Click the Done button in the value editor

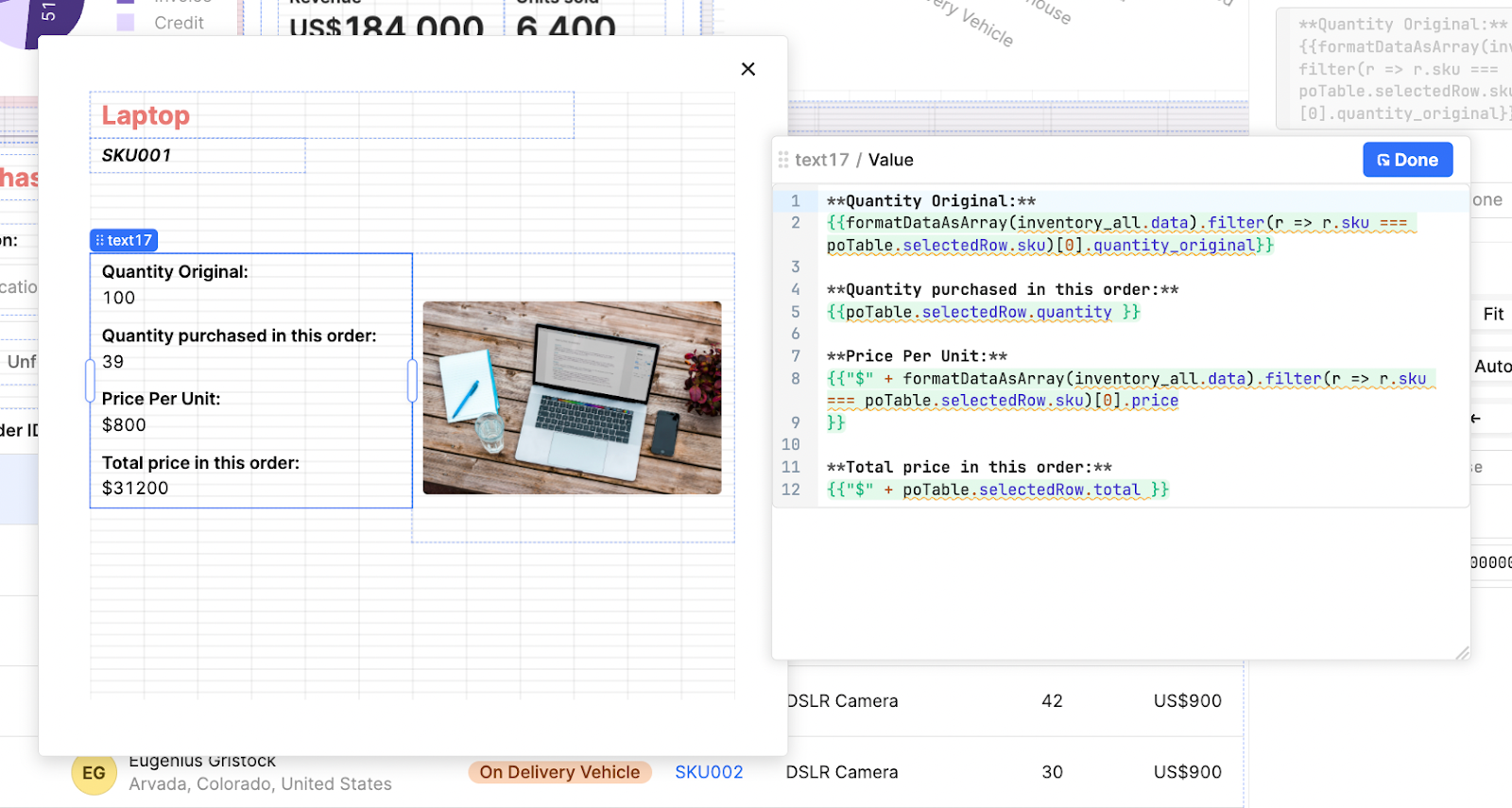[1407, 160]
